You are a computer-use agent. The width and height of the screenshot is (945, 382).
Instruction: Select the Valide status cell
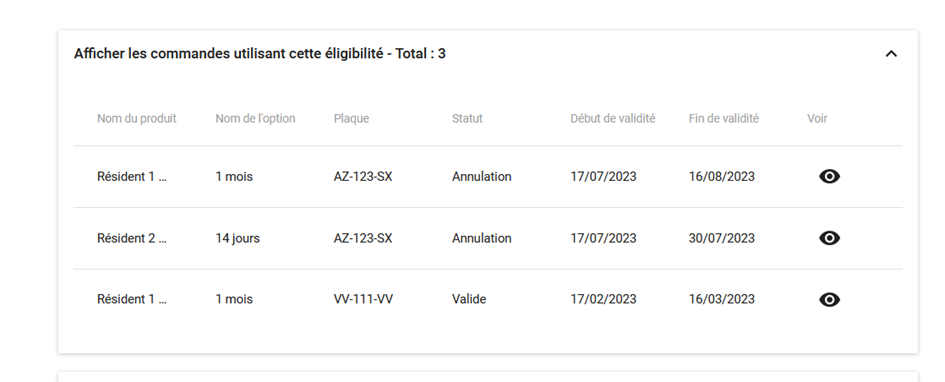click(469, 299)
